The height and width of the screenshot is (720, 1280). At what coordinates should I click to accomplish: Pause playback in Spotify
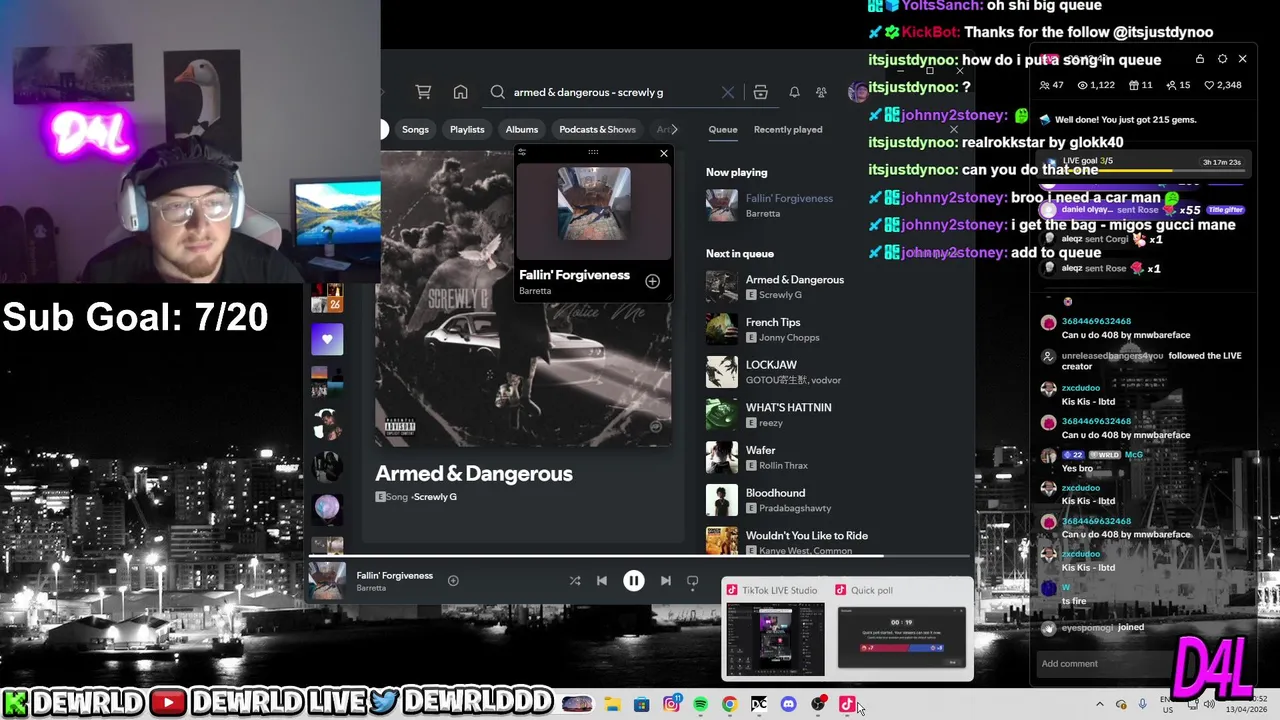pyautogui.click(x=634, y=581)
